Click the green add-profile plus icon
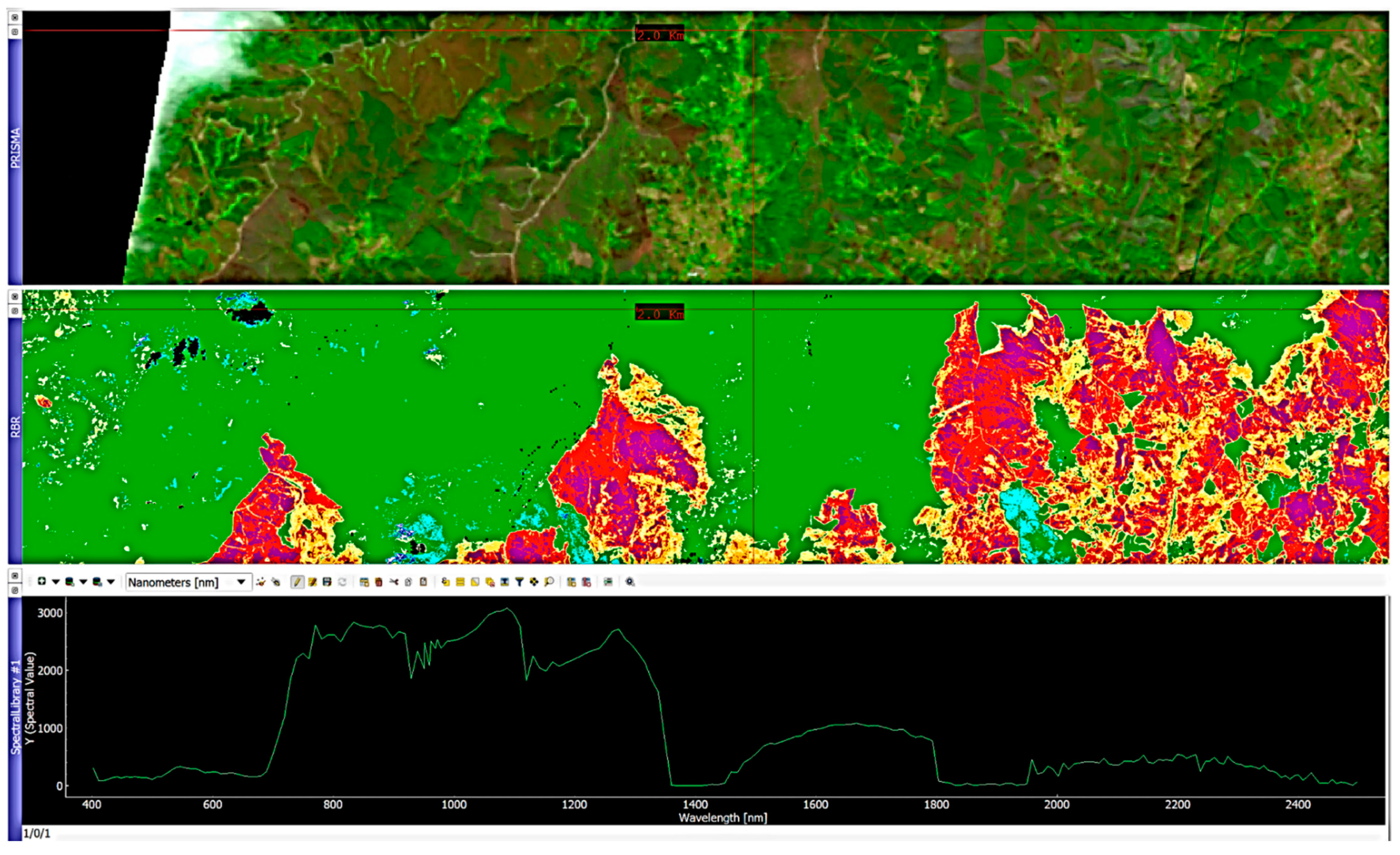This screenshot has width=1400, height=855. [x=41, y=581]
